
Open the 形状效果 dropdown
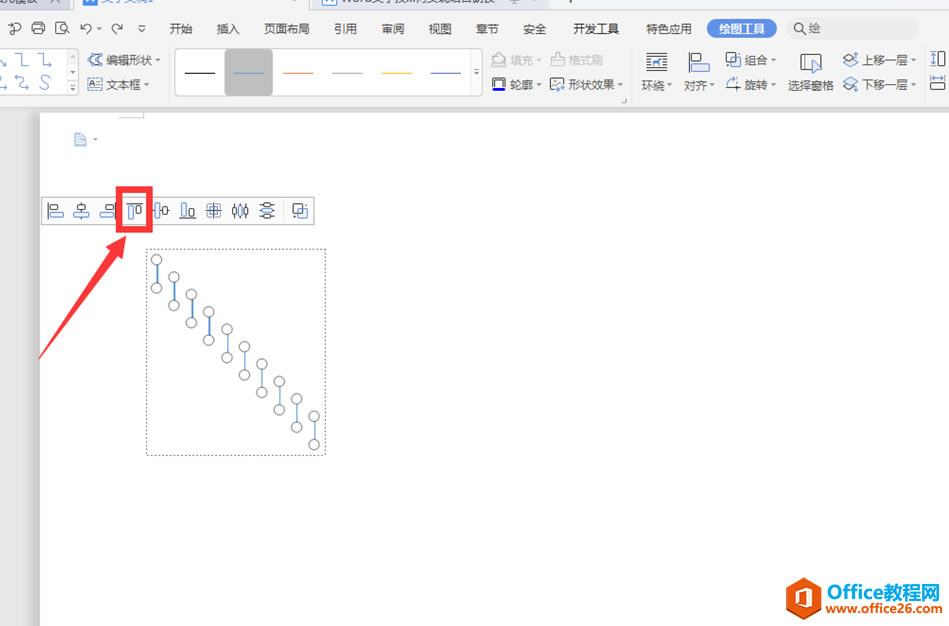click(586, 84)
